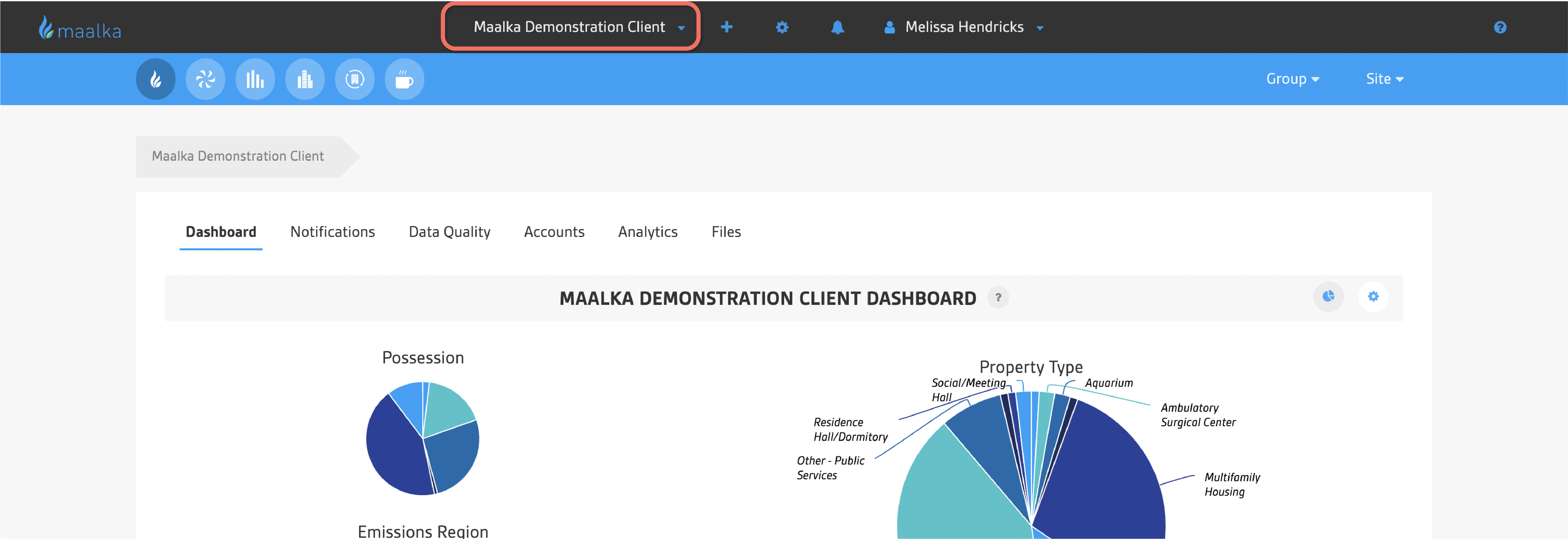This screenshot has height=539, width=1568.
Task: Select the bar chart icon
Action: coord(255,79)
